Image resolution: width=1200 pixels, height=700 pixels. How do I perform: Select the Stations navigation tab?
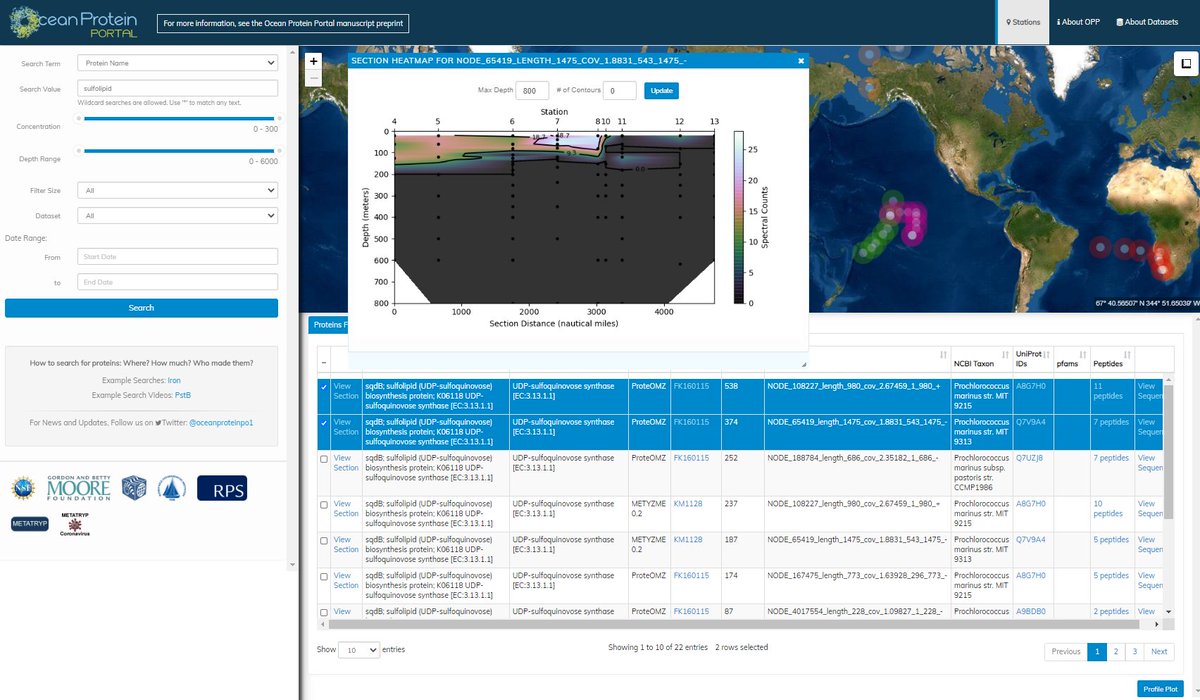tap(1022, 21)
